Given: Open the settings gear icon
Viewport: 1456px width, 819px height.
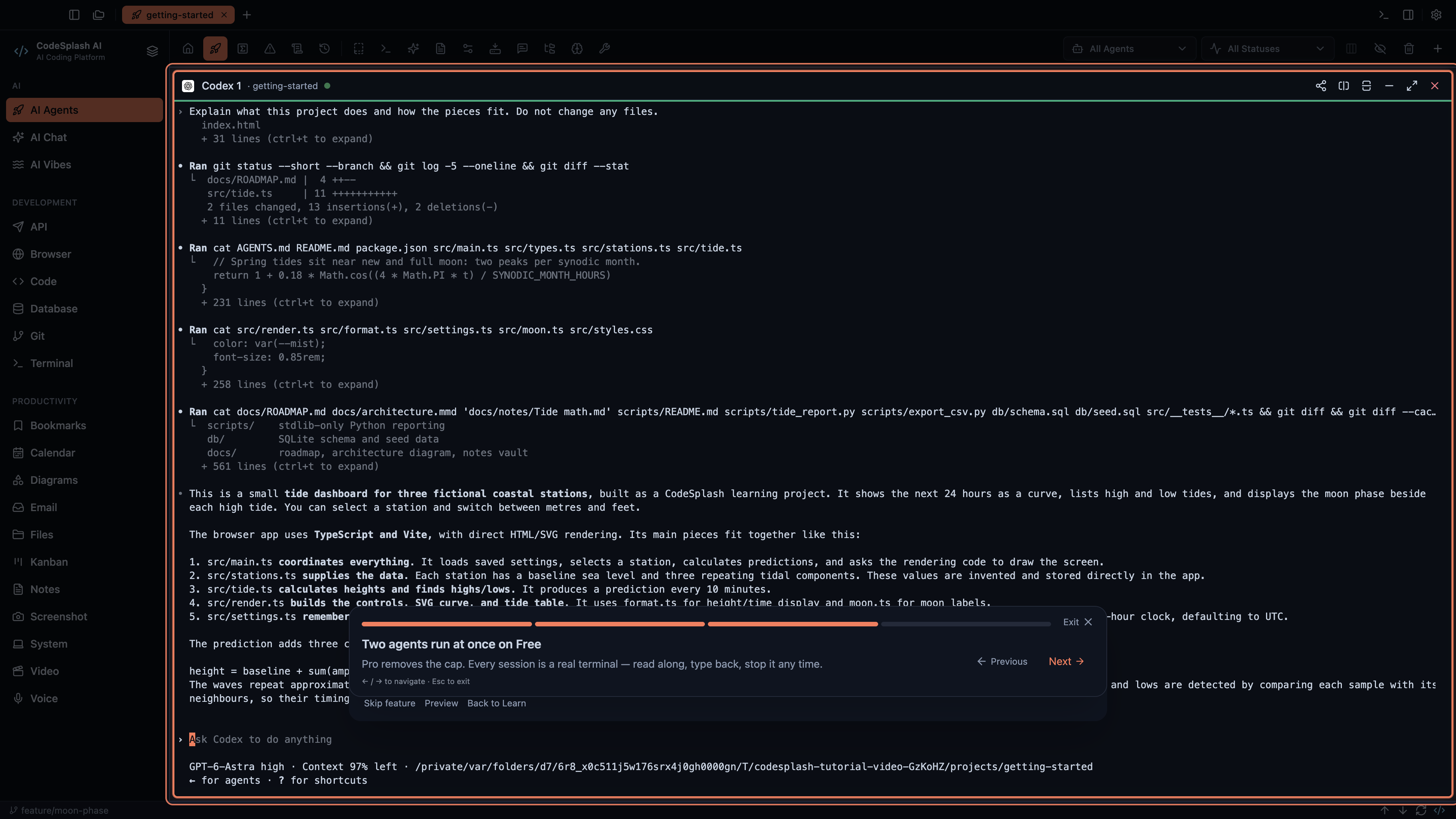Looking at the screenshot, I should [1436, 15].
